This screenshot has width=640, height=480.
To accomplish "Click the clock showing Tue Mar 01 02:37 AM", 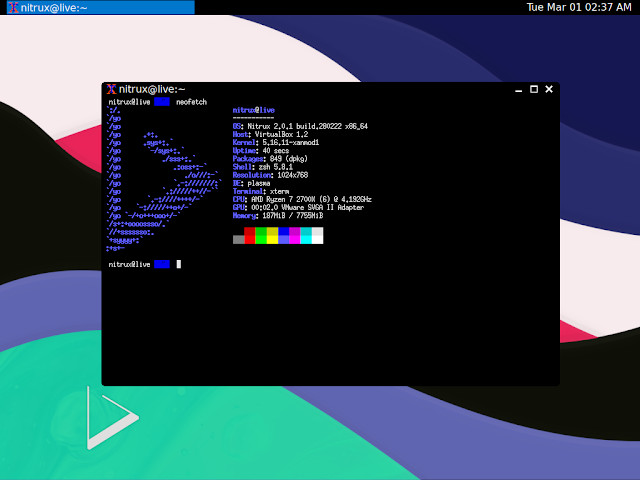I will coord(578,7).
